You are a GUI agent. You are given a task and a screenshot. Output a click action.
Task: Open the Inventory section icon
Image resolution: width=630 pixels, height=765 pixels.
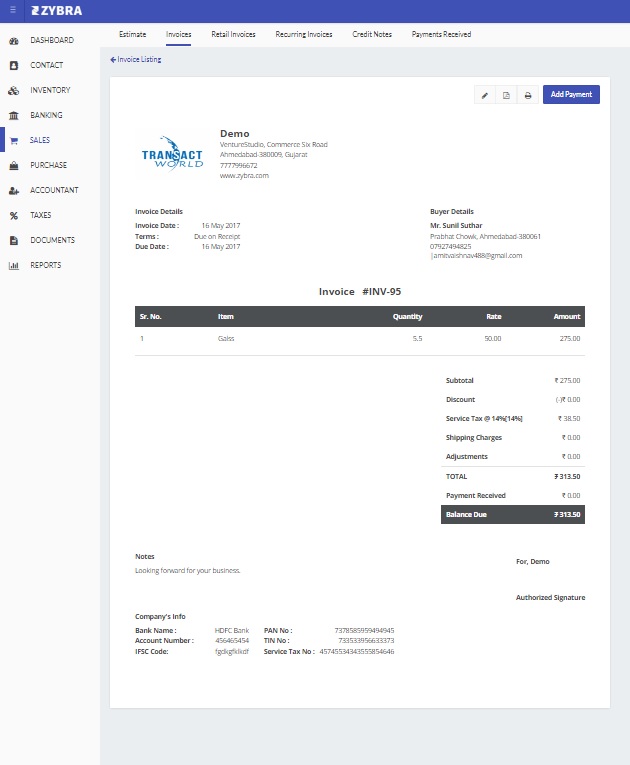14,90
